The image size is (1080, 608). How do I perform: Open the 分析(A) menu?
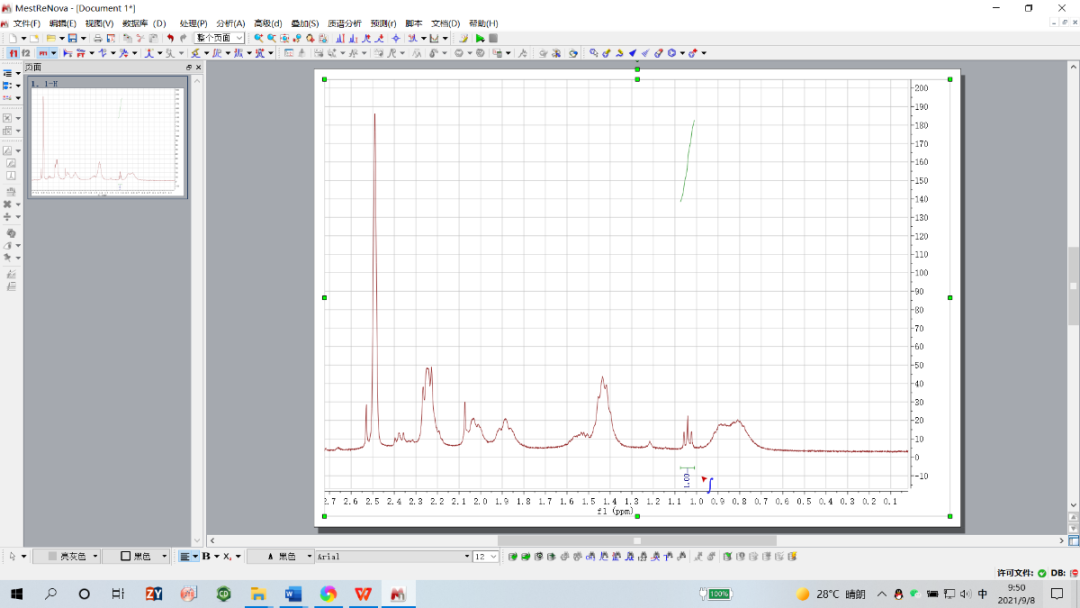point(231,23)
